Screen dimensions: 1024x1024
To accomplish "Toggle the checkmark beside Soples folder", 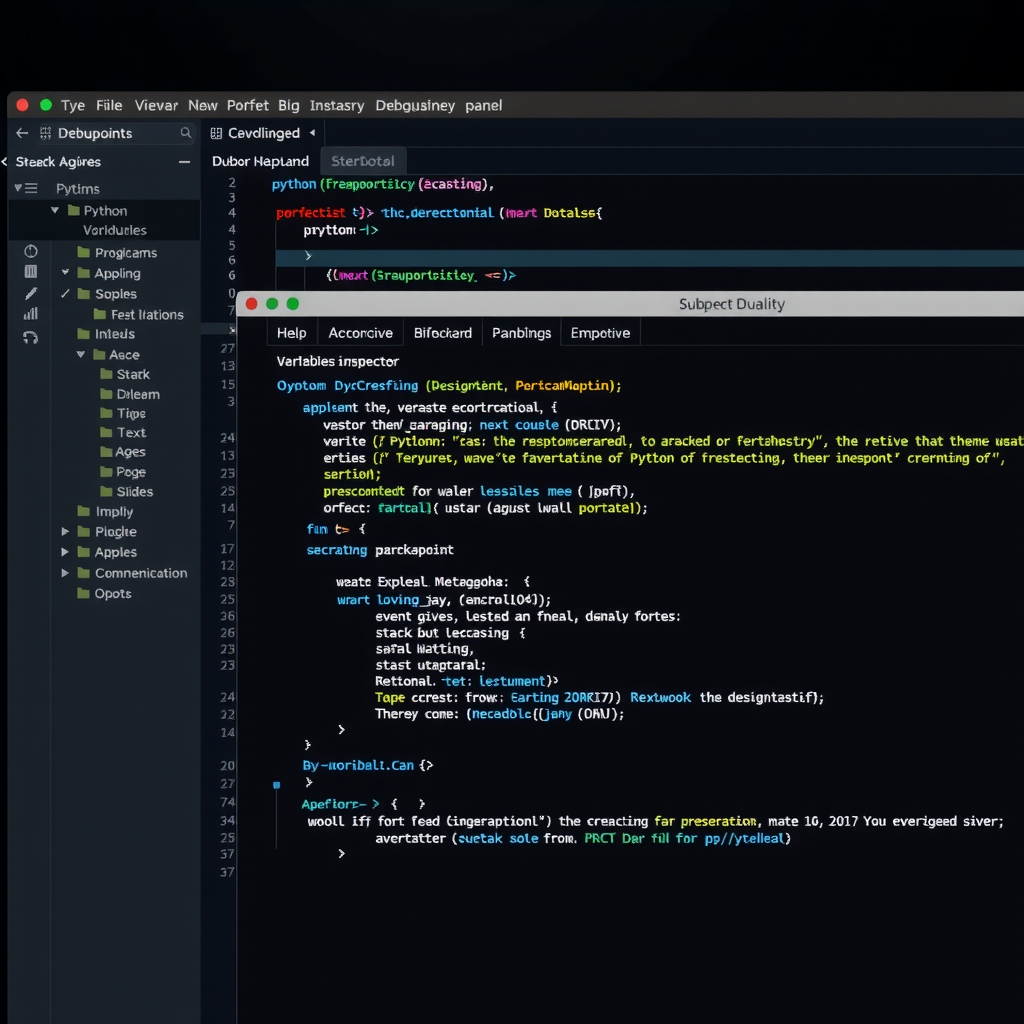I will [66, 294].
